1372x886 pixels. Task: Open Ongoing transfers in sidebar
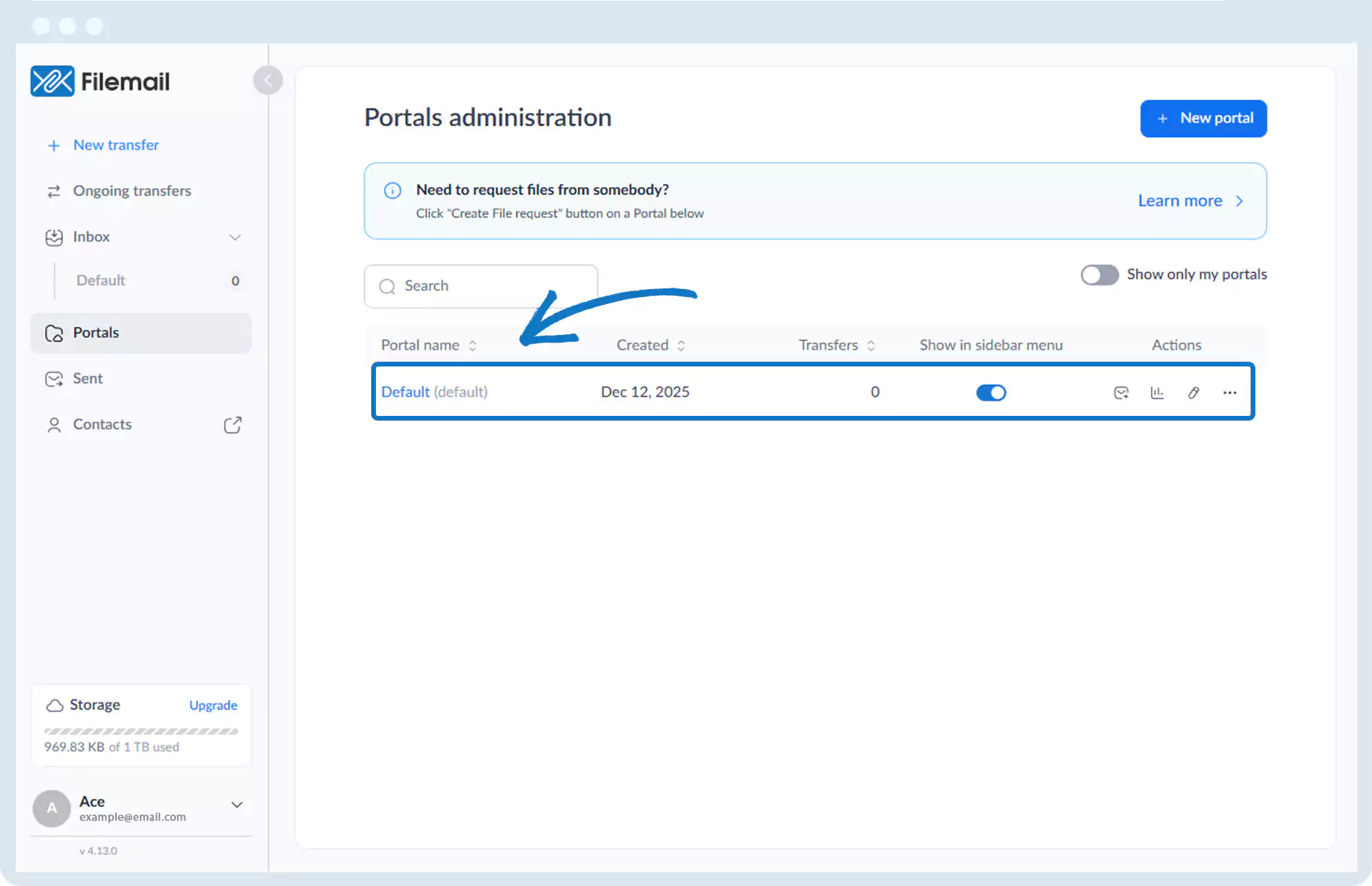pos(132,191)
